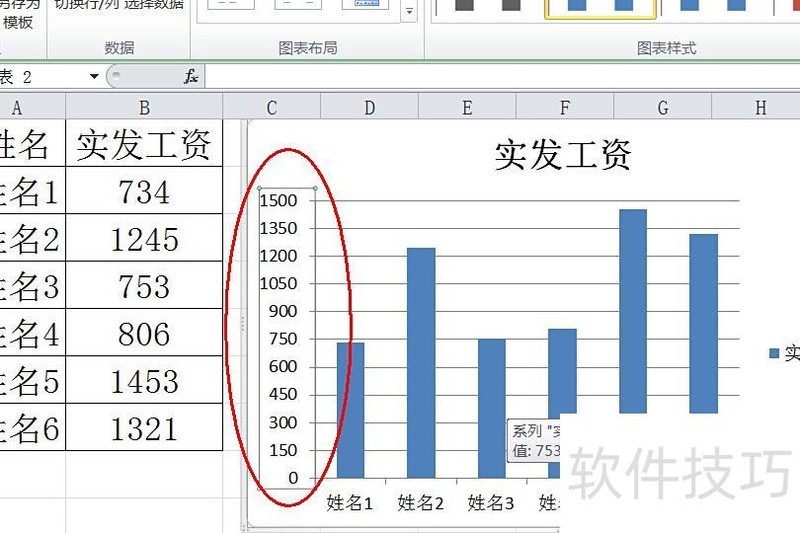Click the fx Insert Function icon
The height and width of the screenshot is (533, 800).
tap(191, 77)
